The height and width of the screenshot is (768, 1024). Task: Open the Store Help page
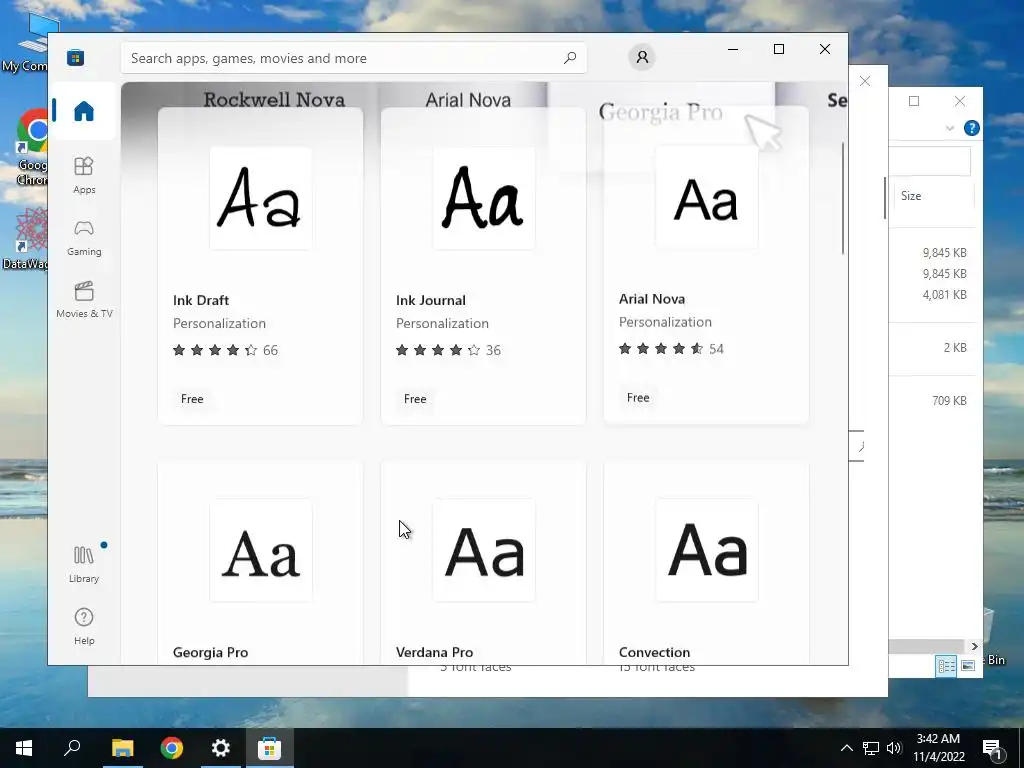(84, 626)
